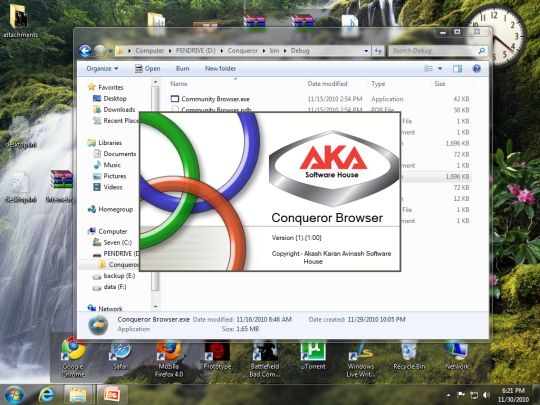Open Google Chrome desktop shortcut
The height and width of the screenshot is (405, 540).
click(73, 357)
